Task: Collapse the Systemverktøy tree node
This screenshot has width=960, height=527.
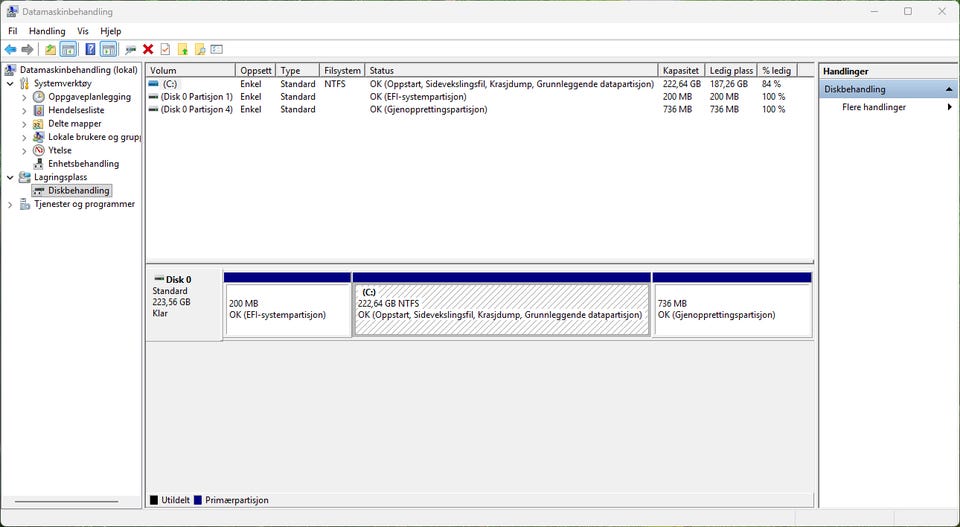Action: click(x=10, y=83)
